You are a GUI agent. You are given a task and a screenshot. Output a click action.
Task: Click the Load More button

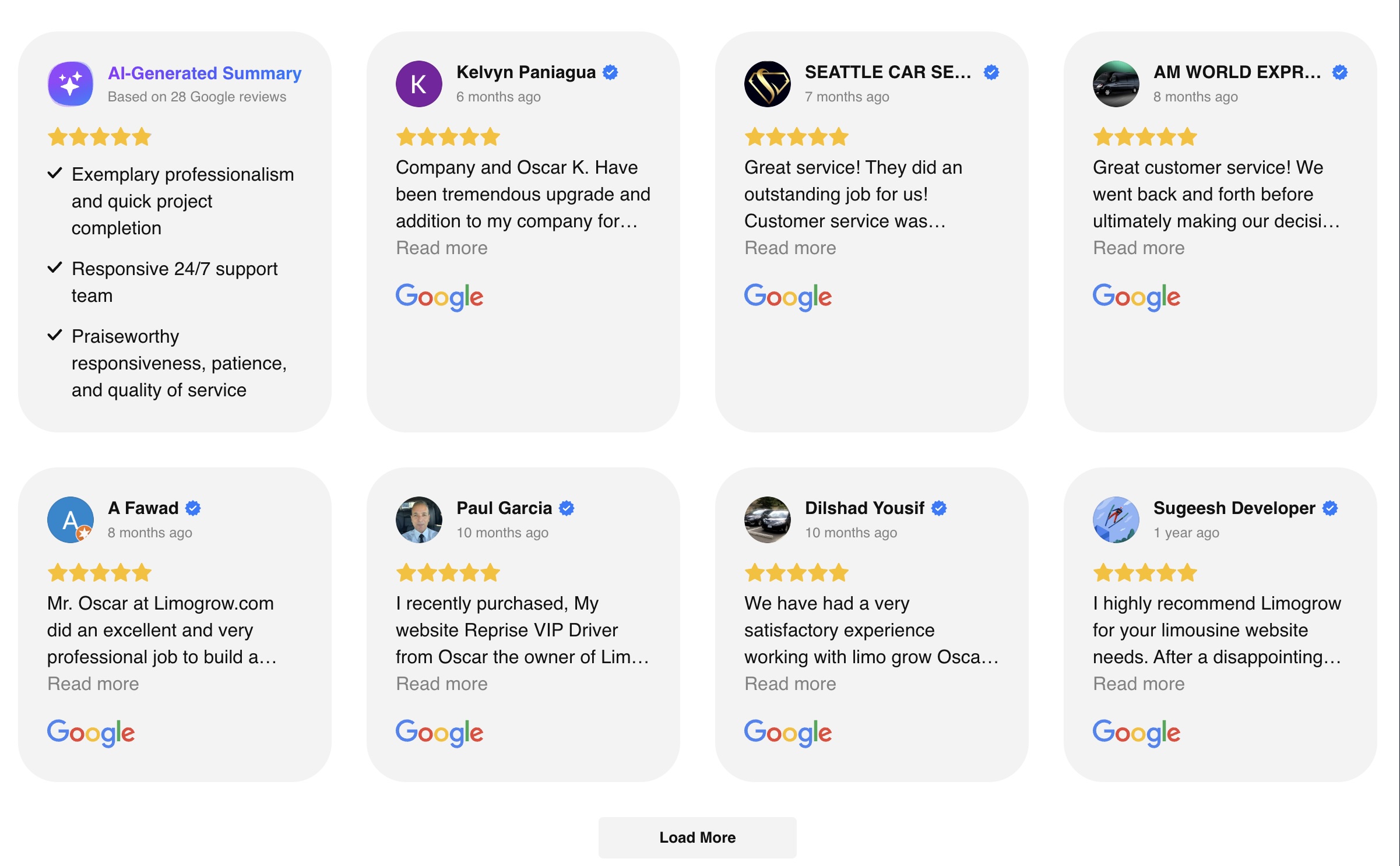(x=697, y=837)
